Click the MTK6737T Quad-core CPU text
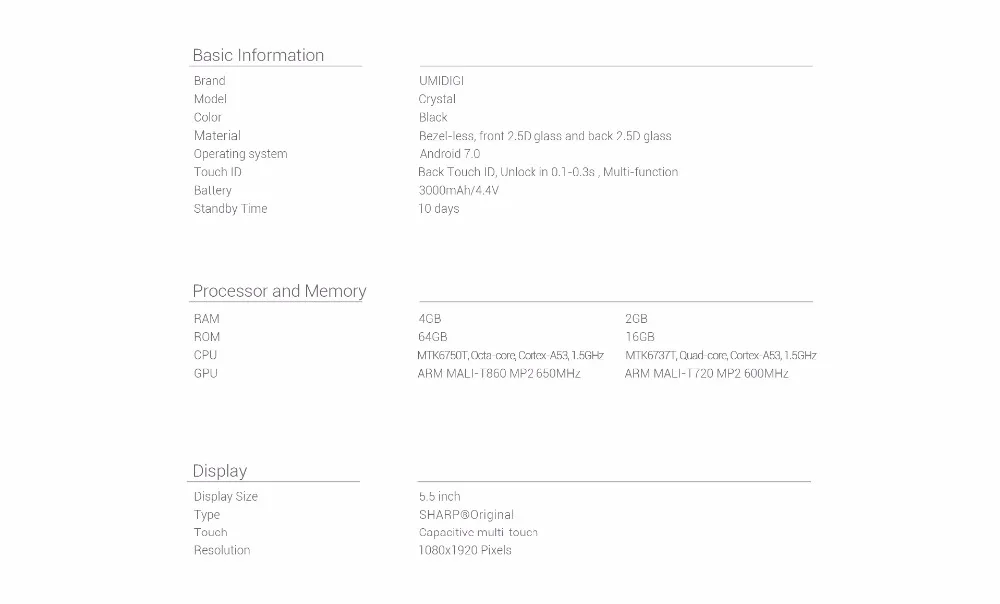 click(721, 355)
